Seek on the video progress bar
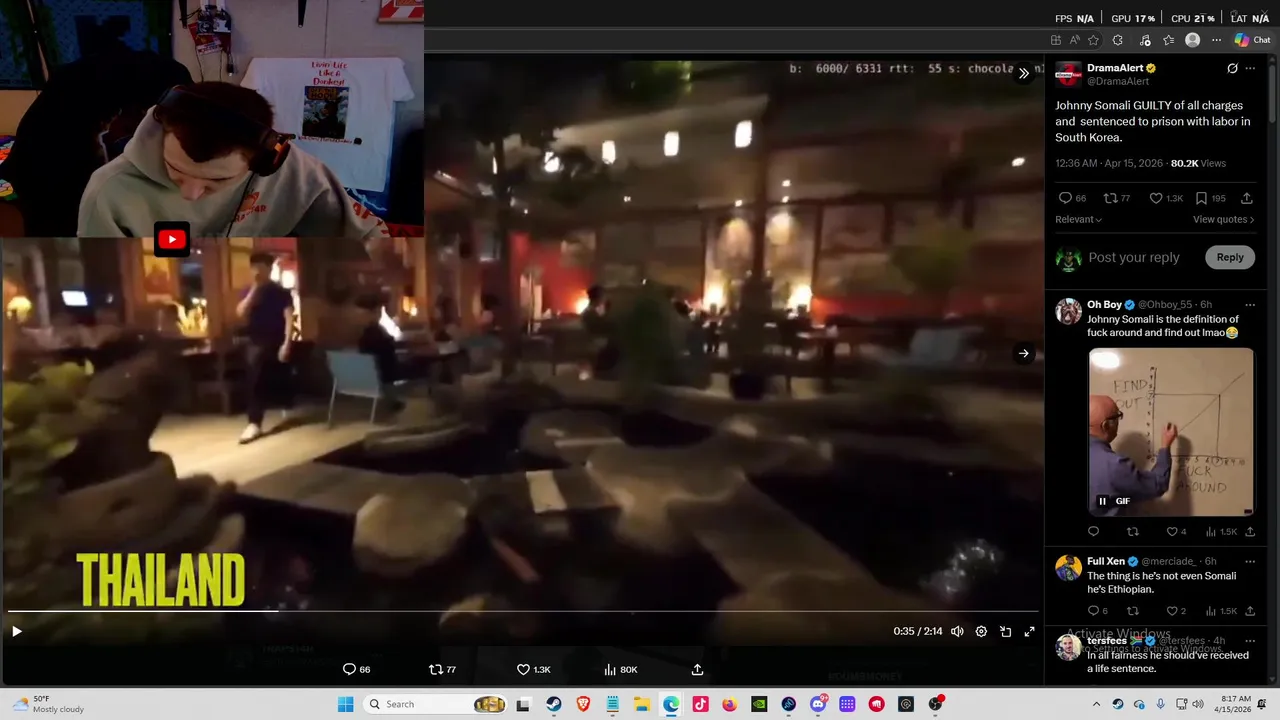The width and height of the screenshot is (1280, 720). [522, 610]
